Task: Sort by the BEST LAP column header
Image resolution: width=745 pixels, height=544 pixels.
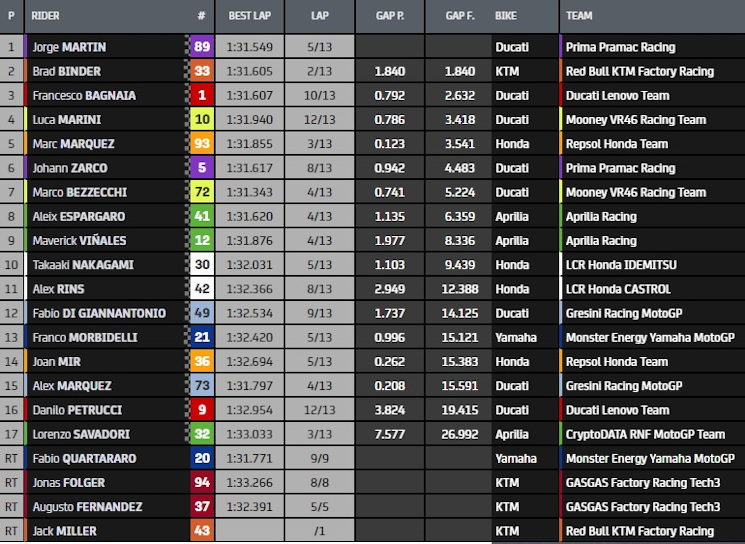Action: point(249,16)
